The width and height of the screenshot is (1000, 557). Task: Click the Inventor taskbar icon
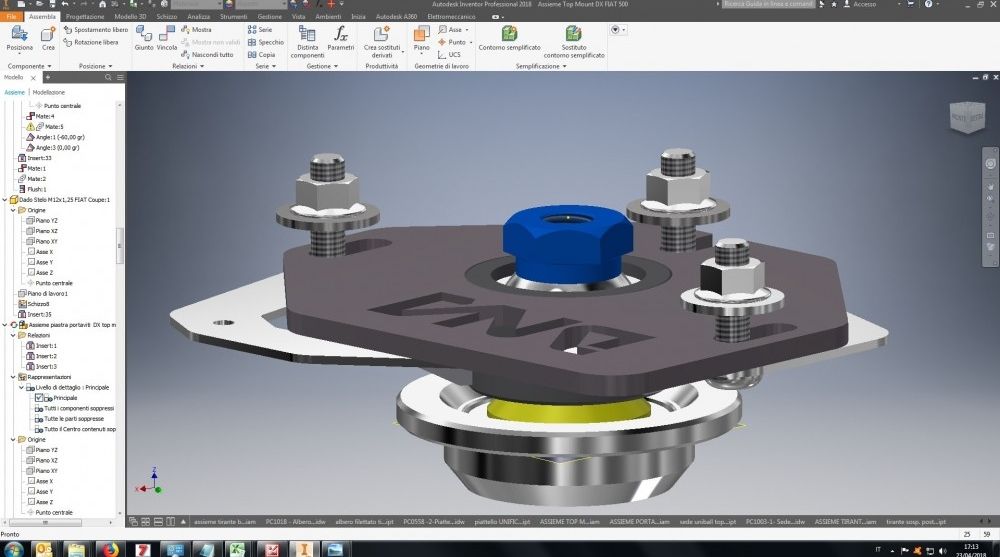[x=304, y=549]
